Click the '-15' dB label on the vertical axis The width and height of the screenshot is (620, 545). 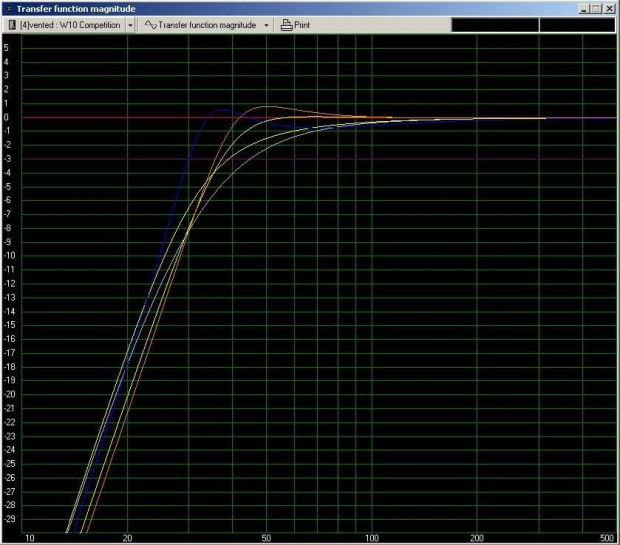click(9, 325)
